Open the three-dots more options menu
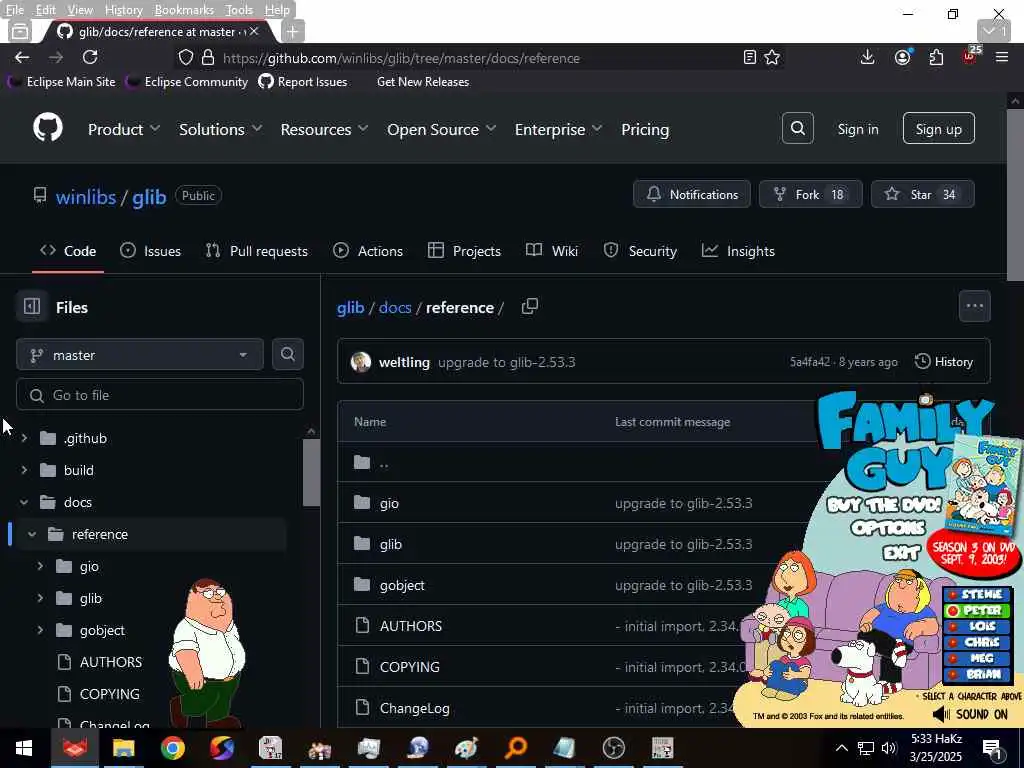Screen dimensions: 1024x768 pos(974,306)
